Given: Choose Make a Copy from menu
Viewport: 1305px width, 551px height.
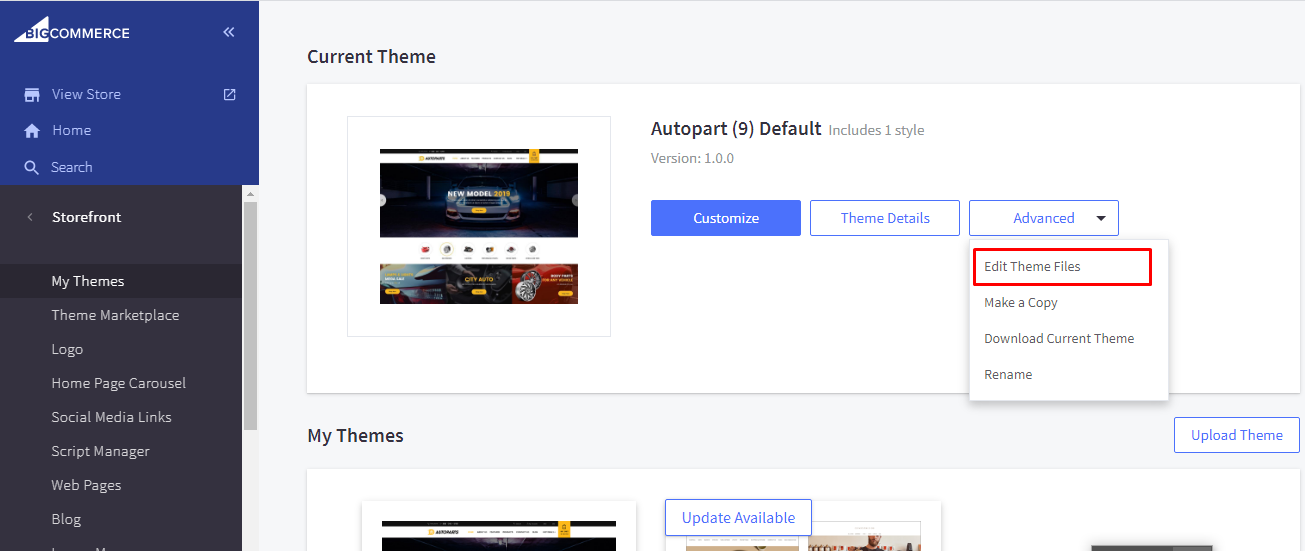Looking at the screenshot, I should 1020,303.
